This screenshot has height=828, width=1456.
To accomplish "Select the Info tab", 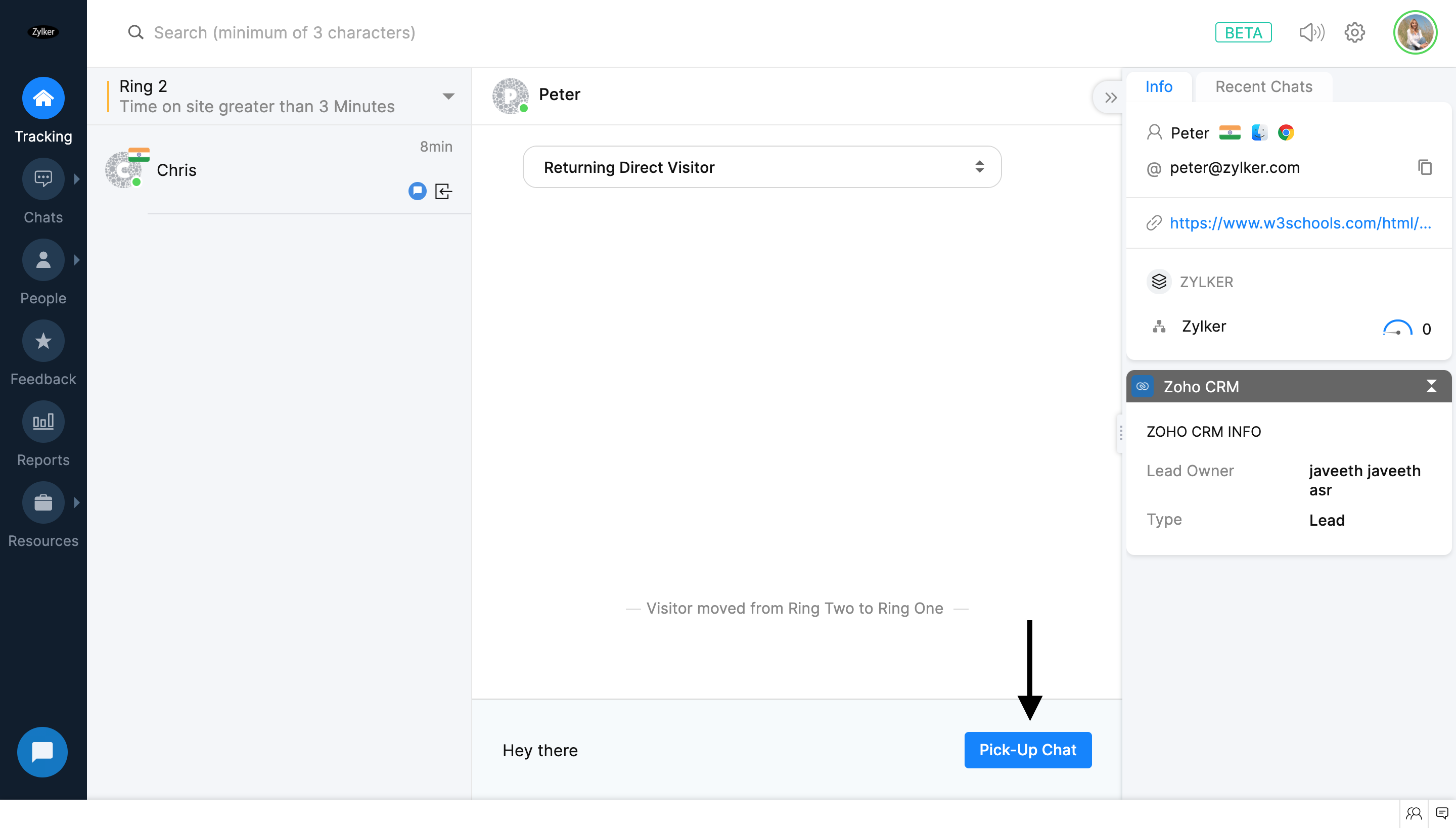I will (1159, 86).
